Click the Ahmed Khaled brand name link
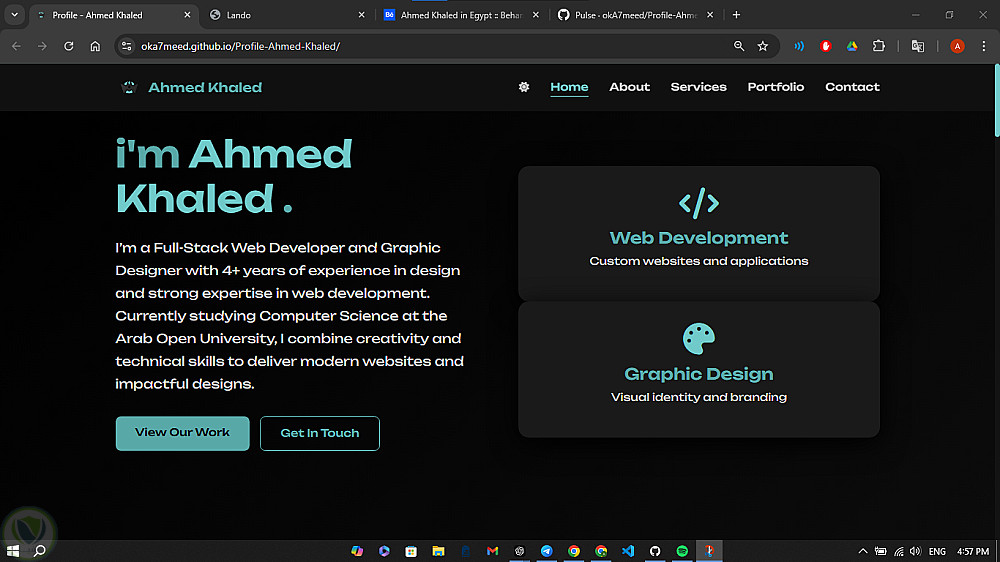The width and height of the screenshot is (1000, 562). tap(205, 87)
